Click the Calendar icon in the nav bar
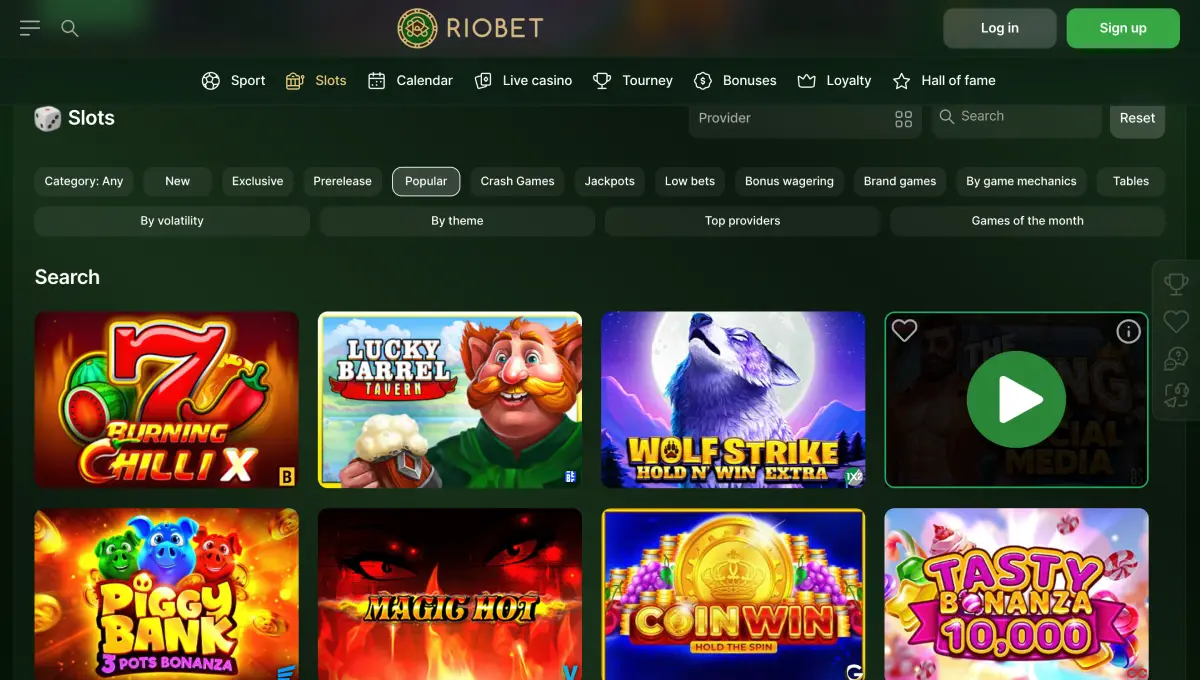The width and height of the screenshot is (1200, 680). (x=376, y=81)
